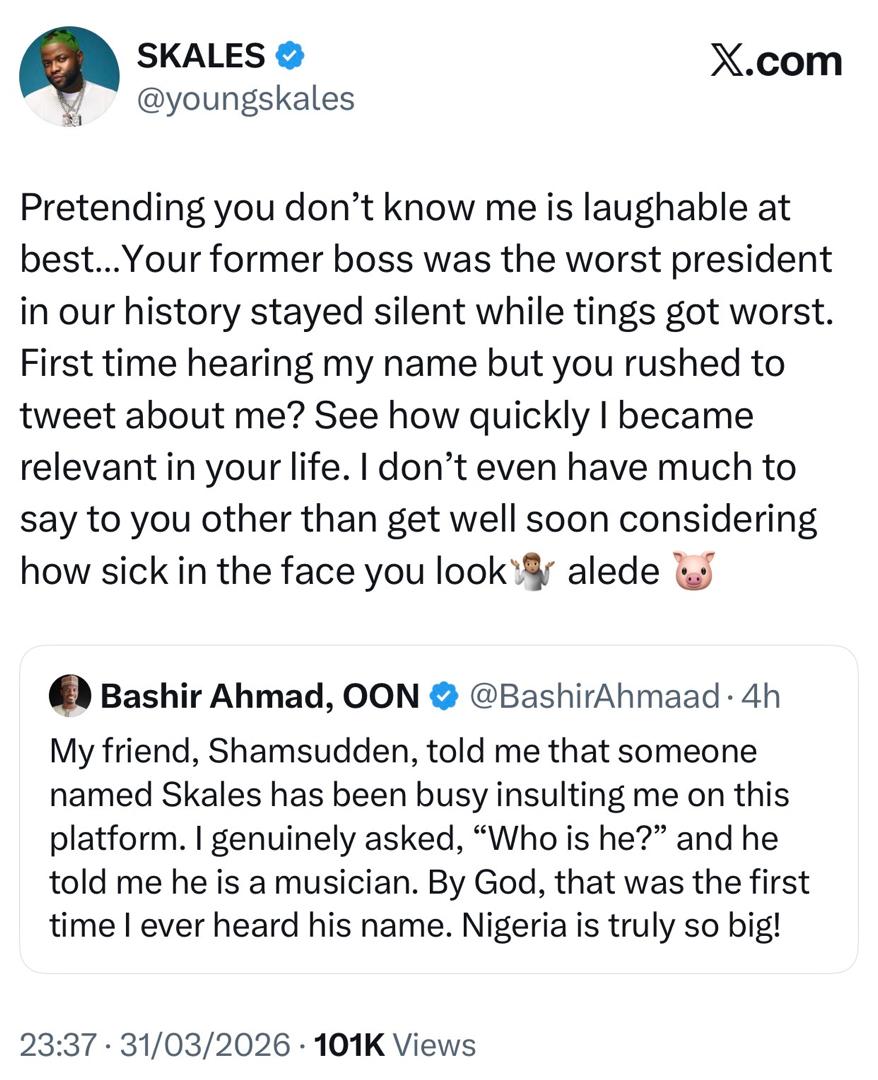Click the shrugging person emoji
The width and height of the screenshot is (878, 1080).
(x=531, y=572)
